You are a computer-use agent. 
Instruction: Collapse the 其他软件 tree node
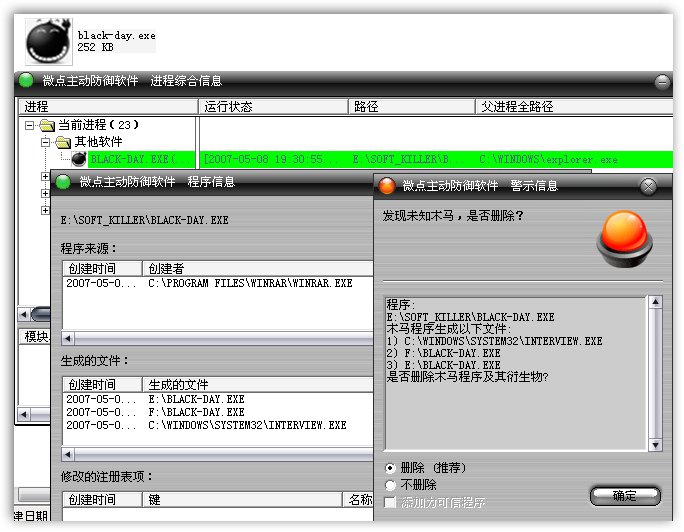click(45, 142)
